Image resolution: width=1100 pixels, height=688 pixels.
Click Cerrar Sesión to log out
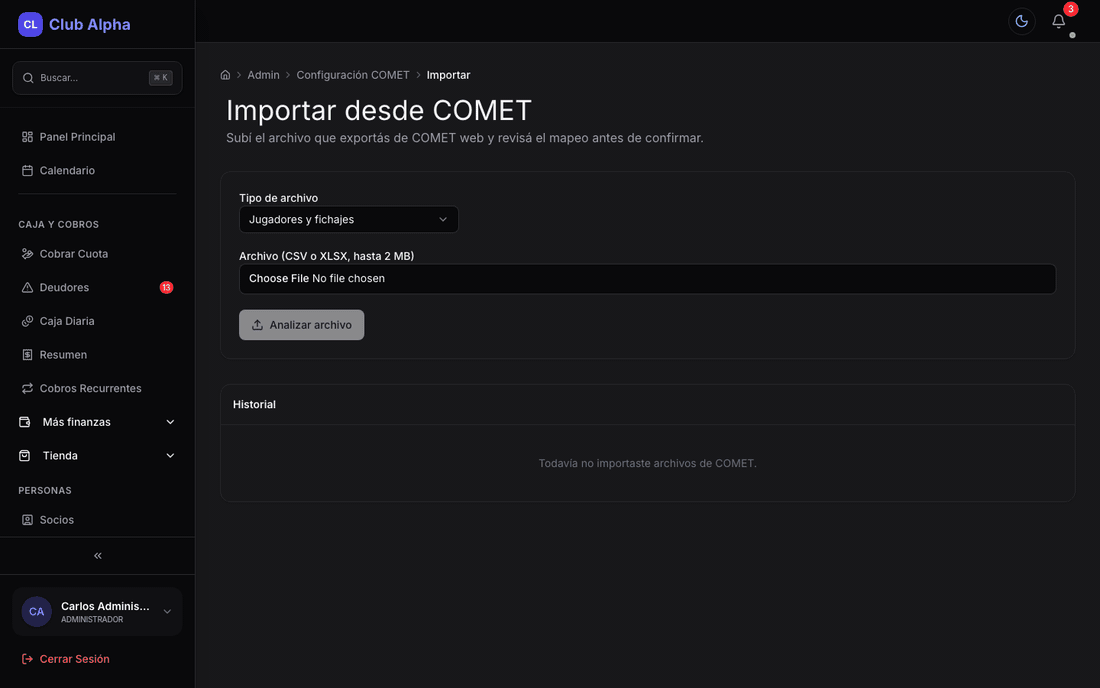pyautogui.click(x=74, y=659)
